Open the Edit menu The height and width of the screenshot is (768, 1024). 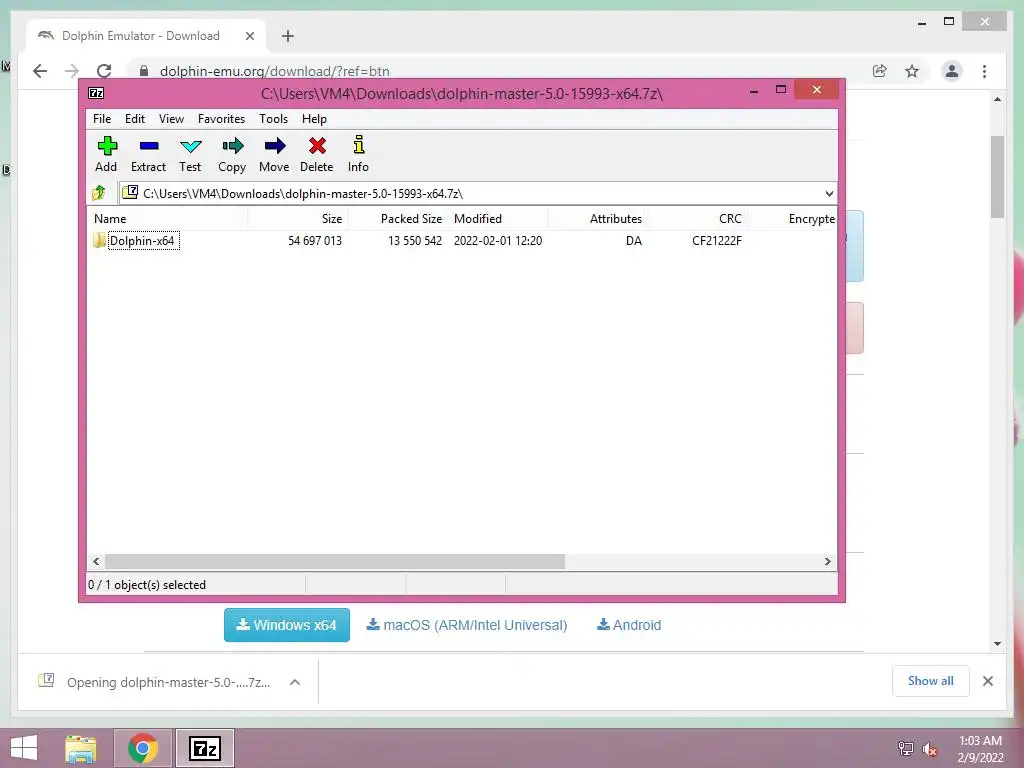(135, 119)
